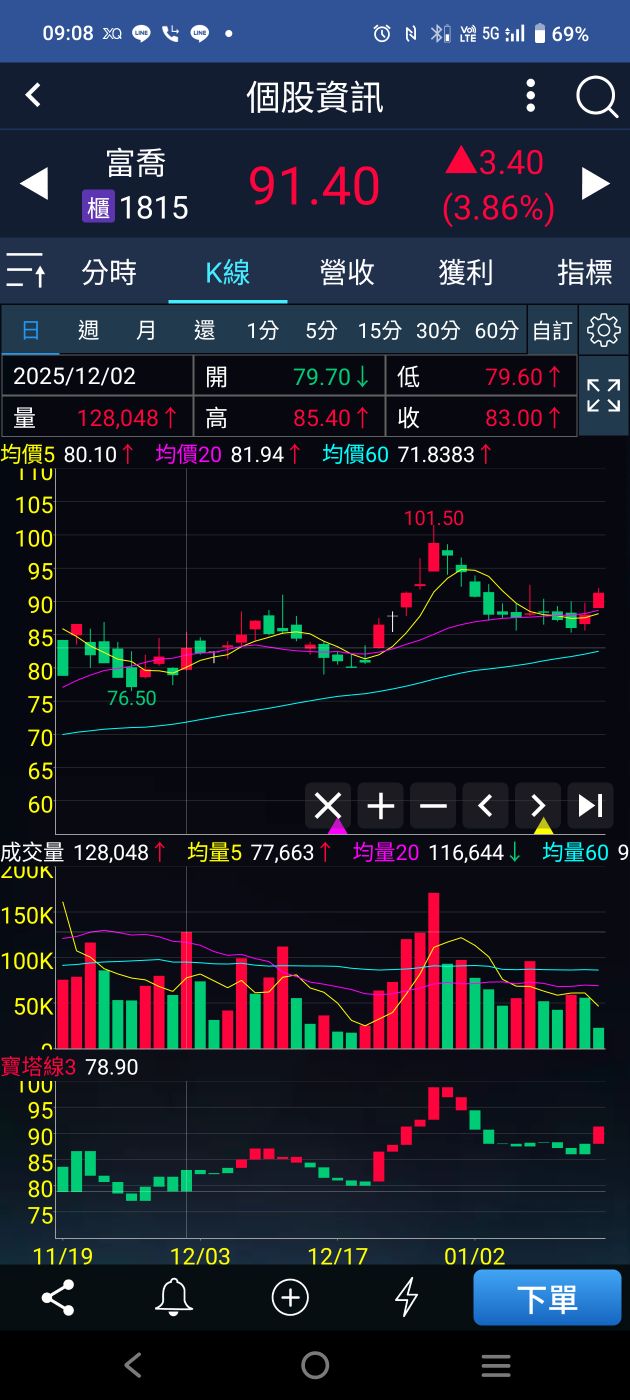Switch to previous stock with left triangle
The width and height of the screenshot is (630, 1400).
tap(34, 184)
